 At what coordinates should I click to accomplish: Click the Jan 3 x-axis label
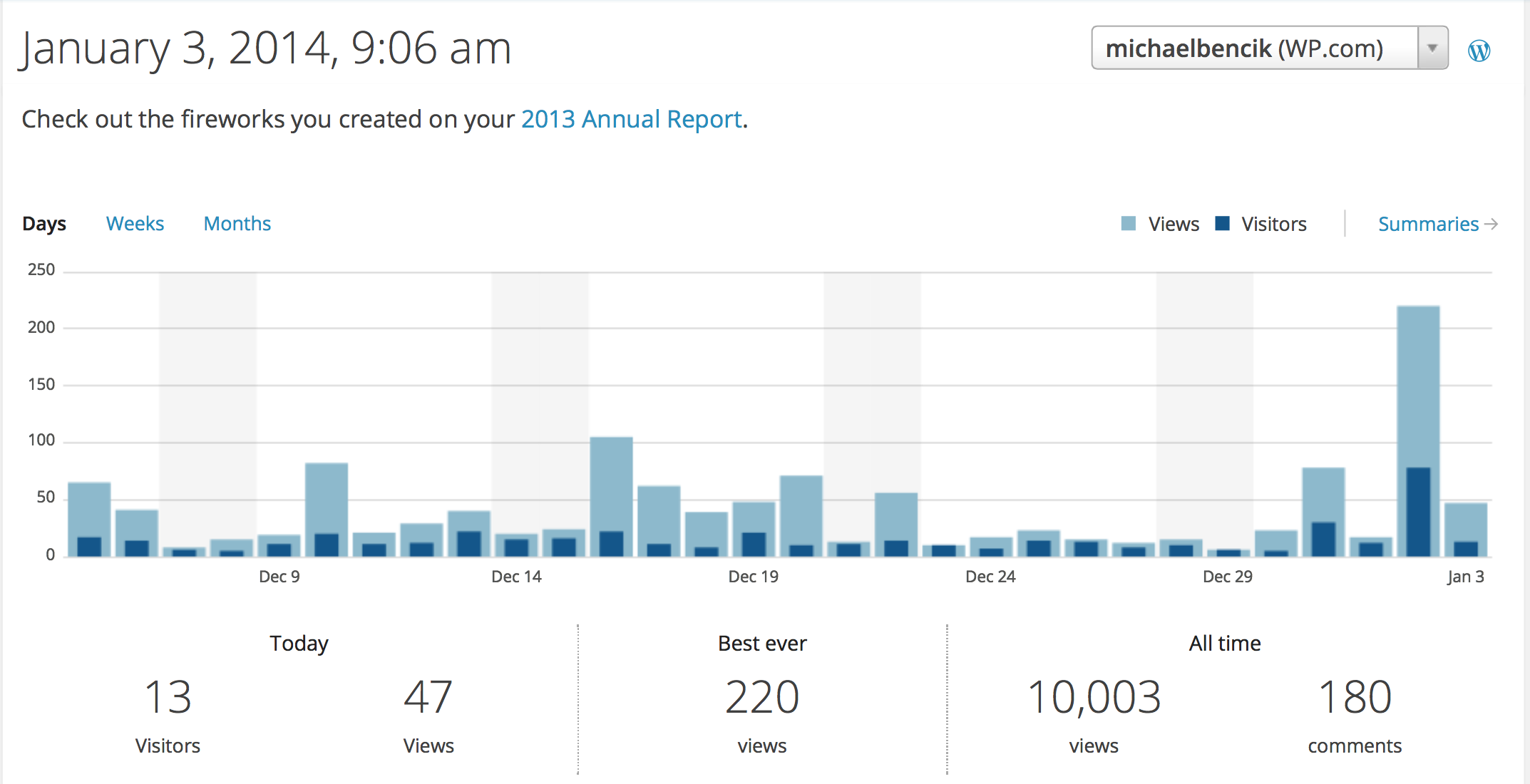click(x=1465, y=577)
